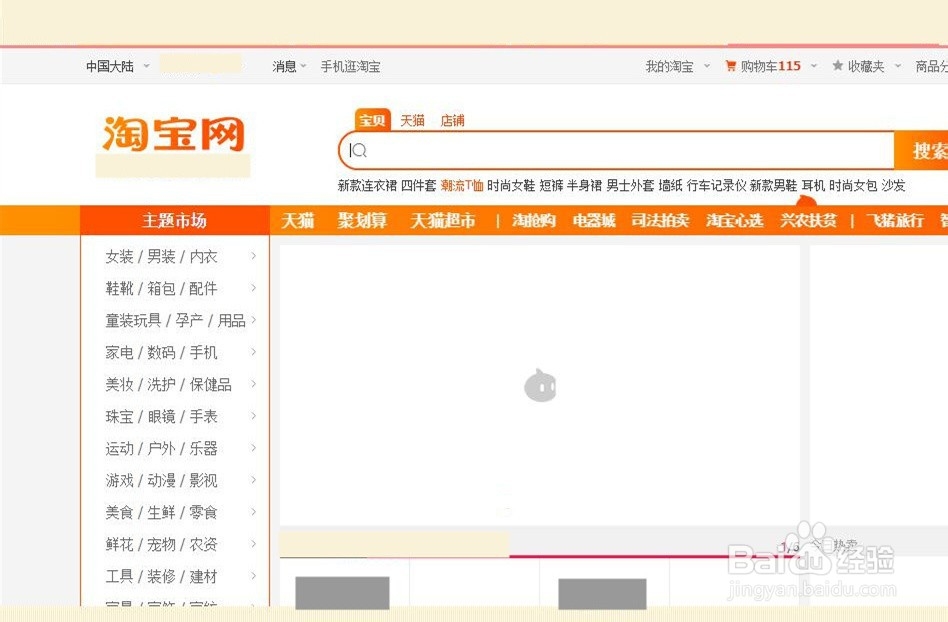Click the gray mascot placeholder in banner
This screenshot has height=622, width=948.
[540, 385]
